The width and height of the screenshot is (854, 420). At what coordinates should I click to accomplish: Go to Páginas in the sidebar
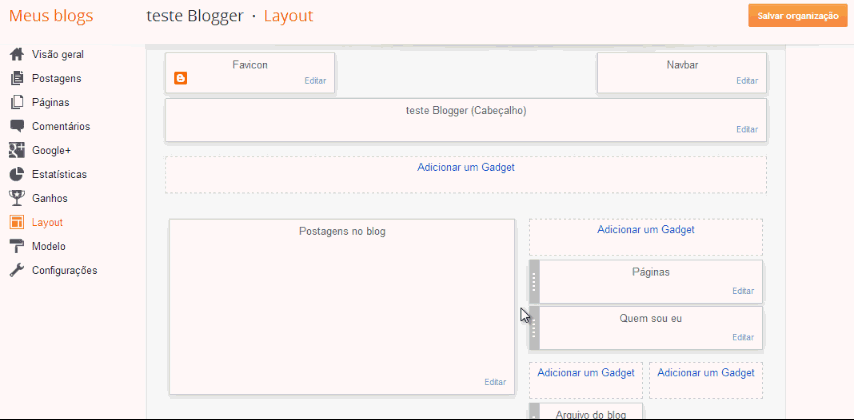[x=51, y=102]
